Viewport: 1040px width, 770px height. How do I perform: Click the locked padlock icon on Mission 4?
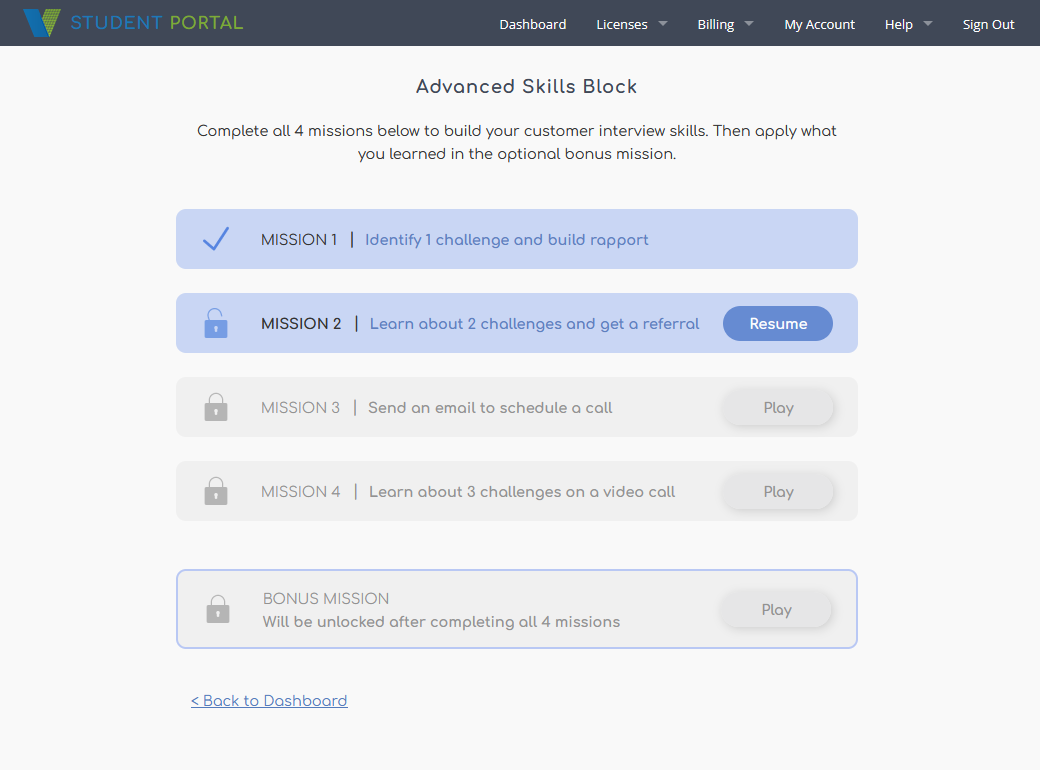pyautogui.click(x=216, y=491)
